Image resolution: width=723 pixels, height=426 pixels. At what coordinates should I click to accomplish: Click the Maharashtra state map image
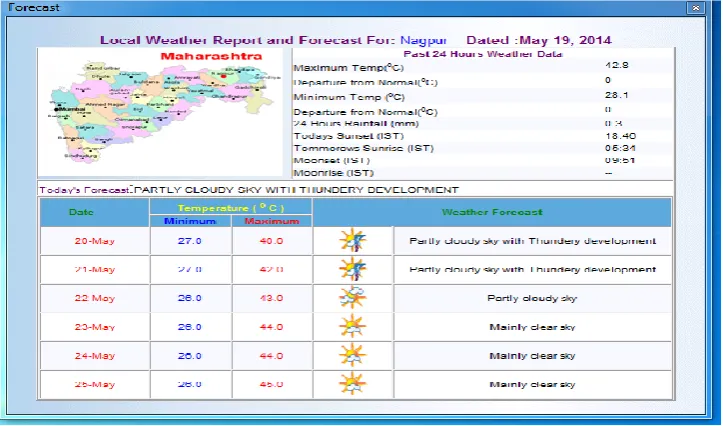(x=160, y=112)
